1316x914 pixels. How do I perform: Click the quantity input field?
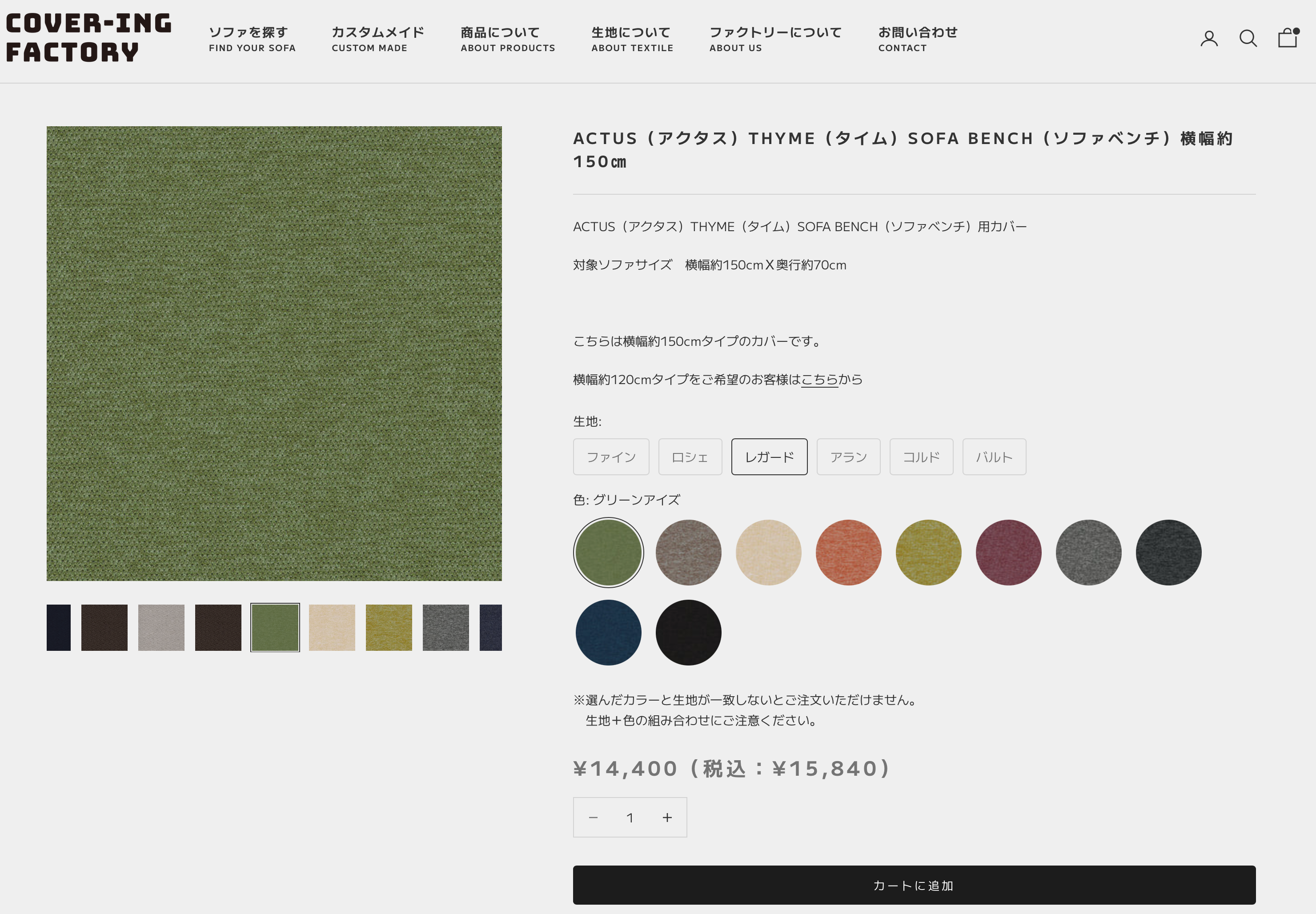click(630, 817)
